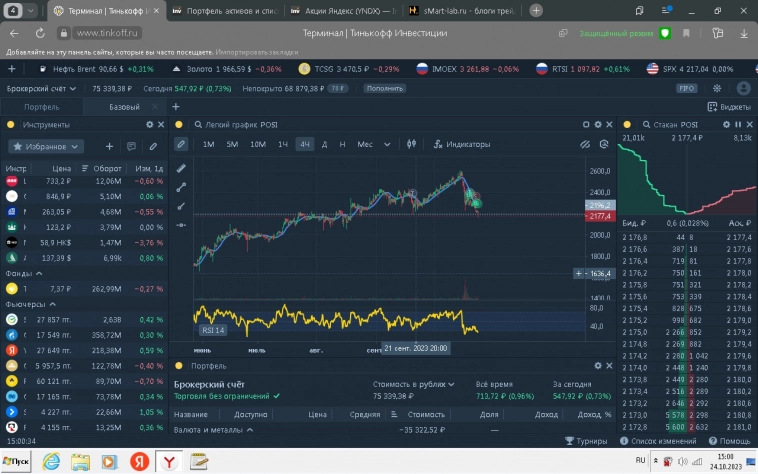Close the Легкий график POSI widget

click(x=610, y=125)
